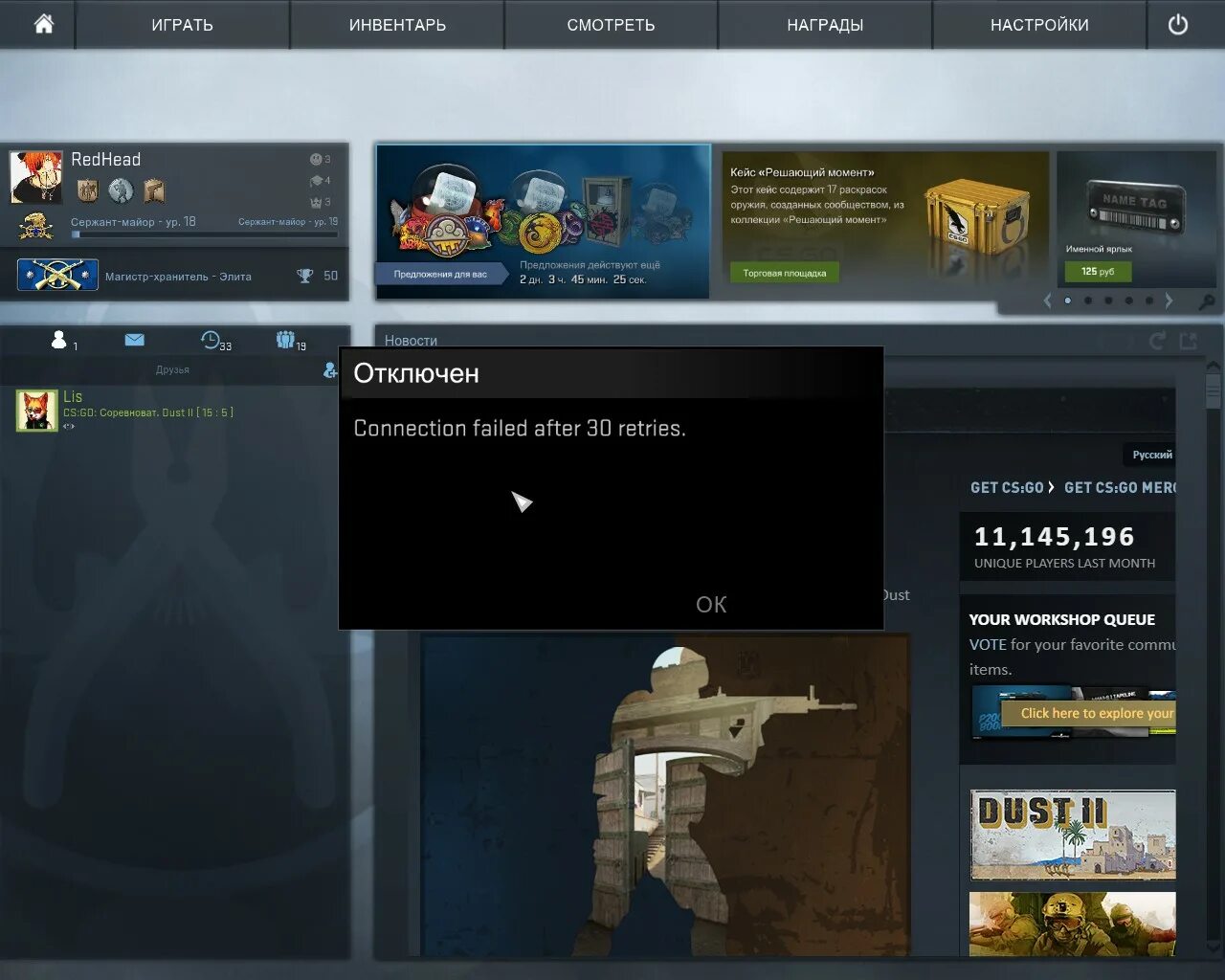The image size is (1225, 980).
Task: Open the messages envelope tab
Action: click(135, 340)
